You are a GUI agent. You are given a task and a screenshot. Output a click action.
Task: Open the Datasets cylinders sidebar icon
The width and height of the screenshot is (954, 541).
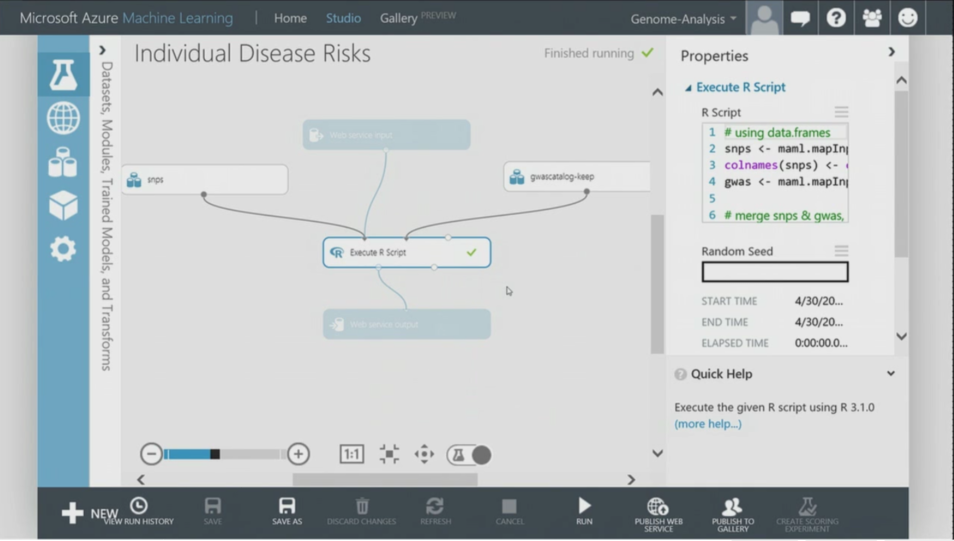(63, 162)
